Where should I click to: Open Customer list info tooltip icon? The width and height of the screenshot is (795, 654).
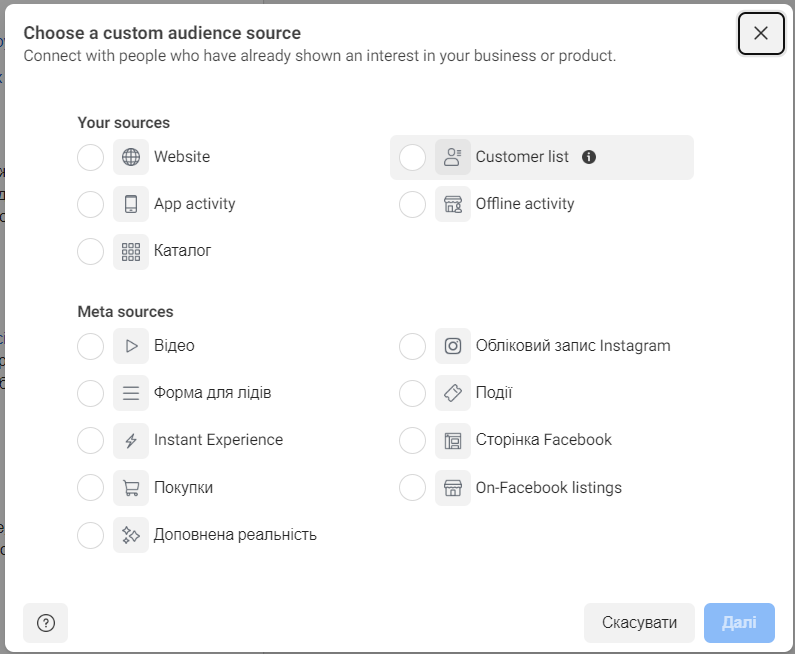[x=589, y=157]
